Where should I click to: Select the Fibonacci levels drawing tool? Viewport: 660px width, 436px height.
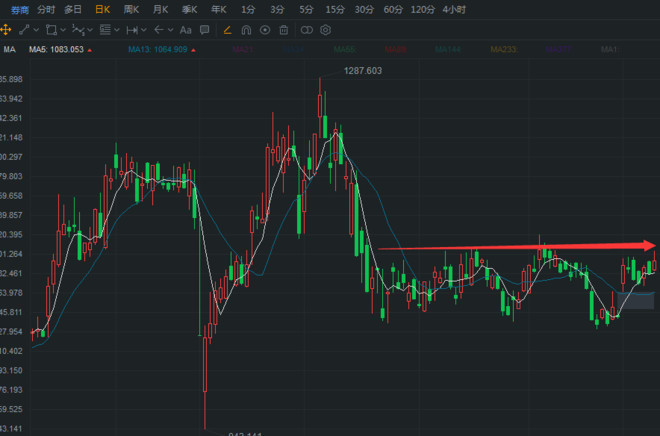click(105, 30)
